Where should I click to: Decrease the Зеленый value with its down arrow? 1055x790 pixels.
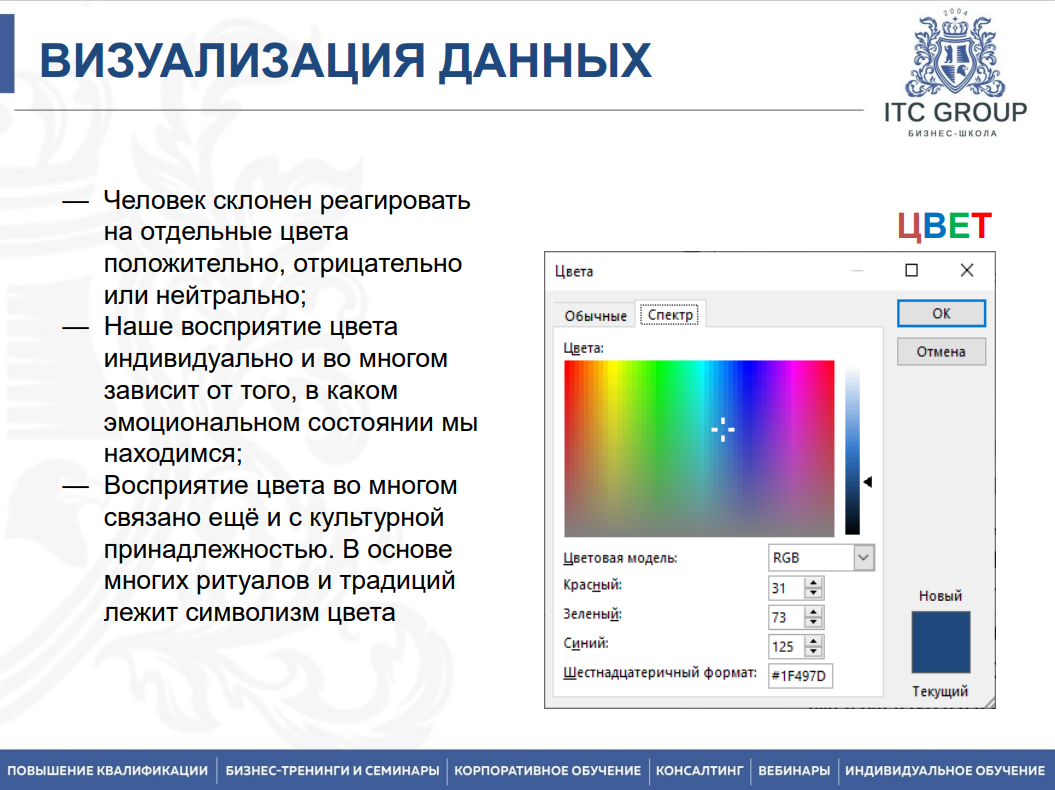point(815,621)
